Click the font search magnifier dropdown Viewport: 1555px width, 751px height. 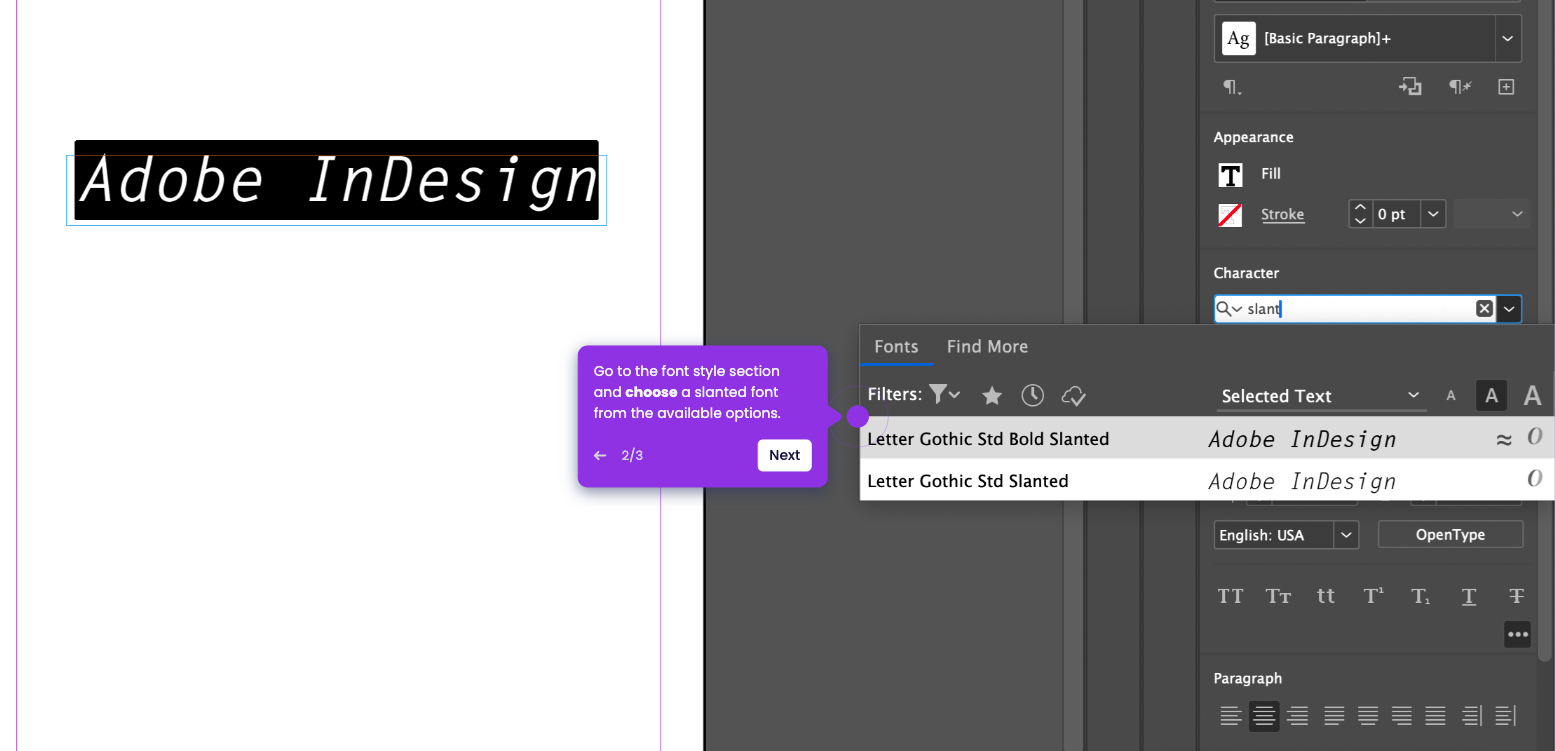1229,309
